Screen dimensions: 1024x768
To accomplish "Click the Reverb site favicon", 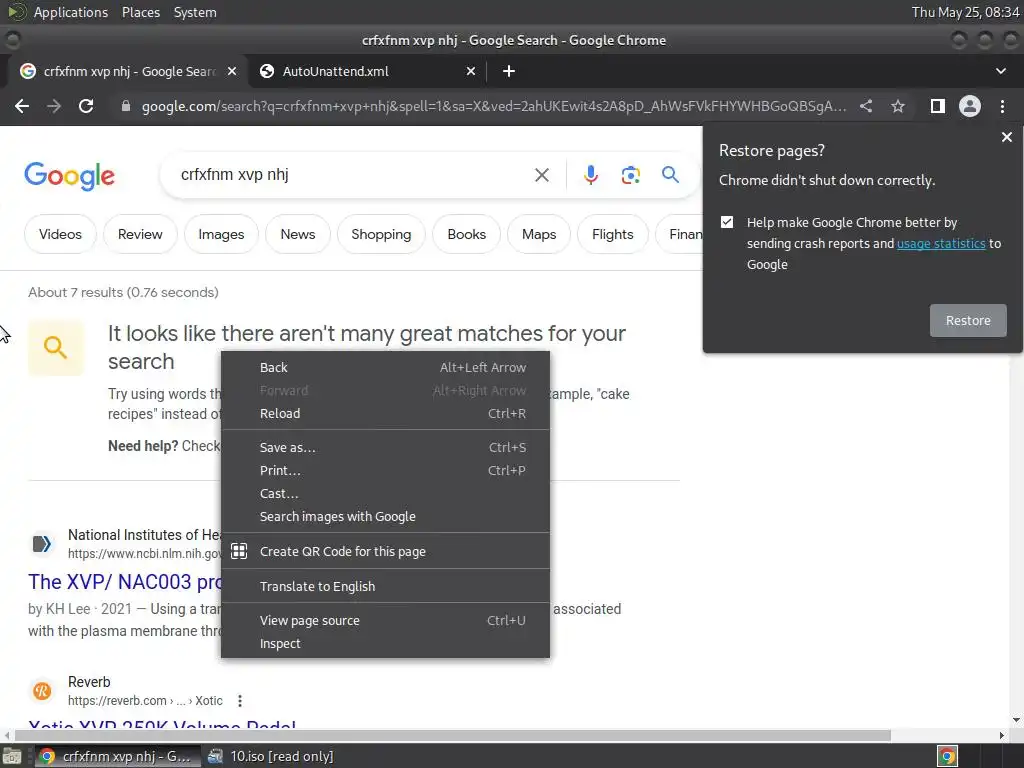I will (42, 691).
